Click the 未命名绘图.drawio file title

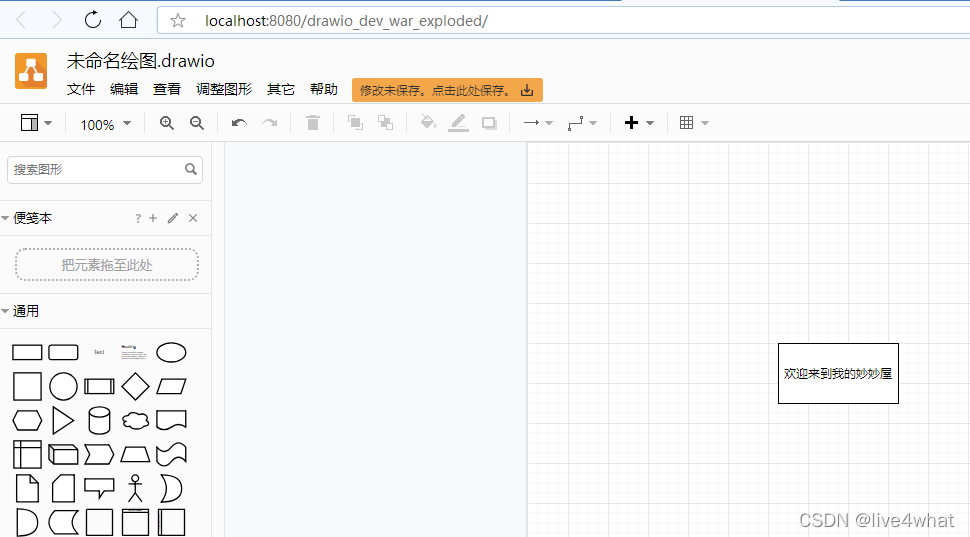[x=140, y=61]
